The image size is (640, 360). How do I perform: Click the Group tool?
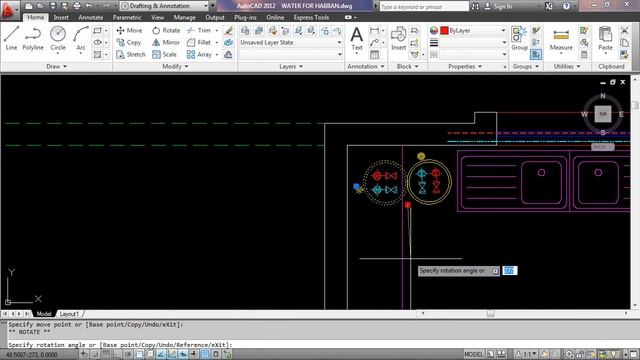point(519,38)
